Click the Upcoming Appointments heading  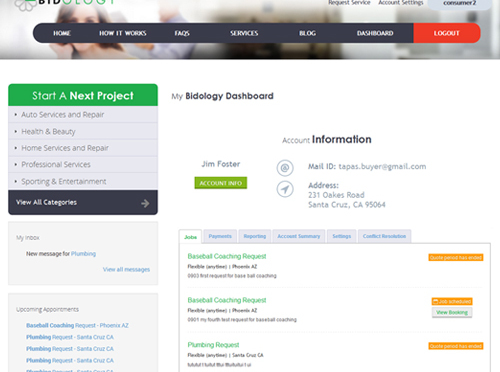(x=47, y=309)
